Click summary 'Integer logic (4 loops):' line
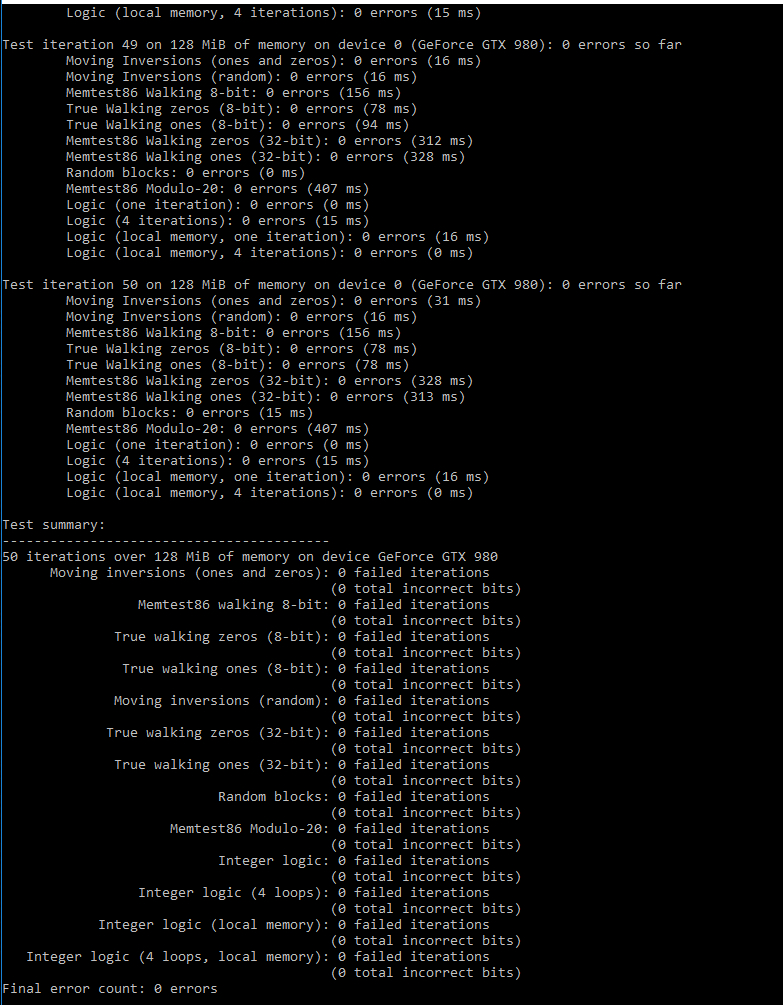Screen dimensions: 783x1005 pyautogui.click(x=314, y=893)
